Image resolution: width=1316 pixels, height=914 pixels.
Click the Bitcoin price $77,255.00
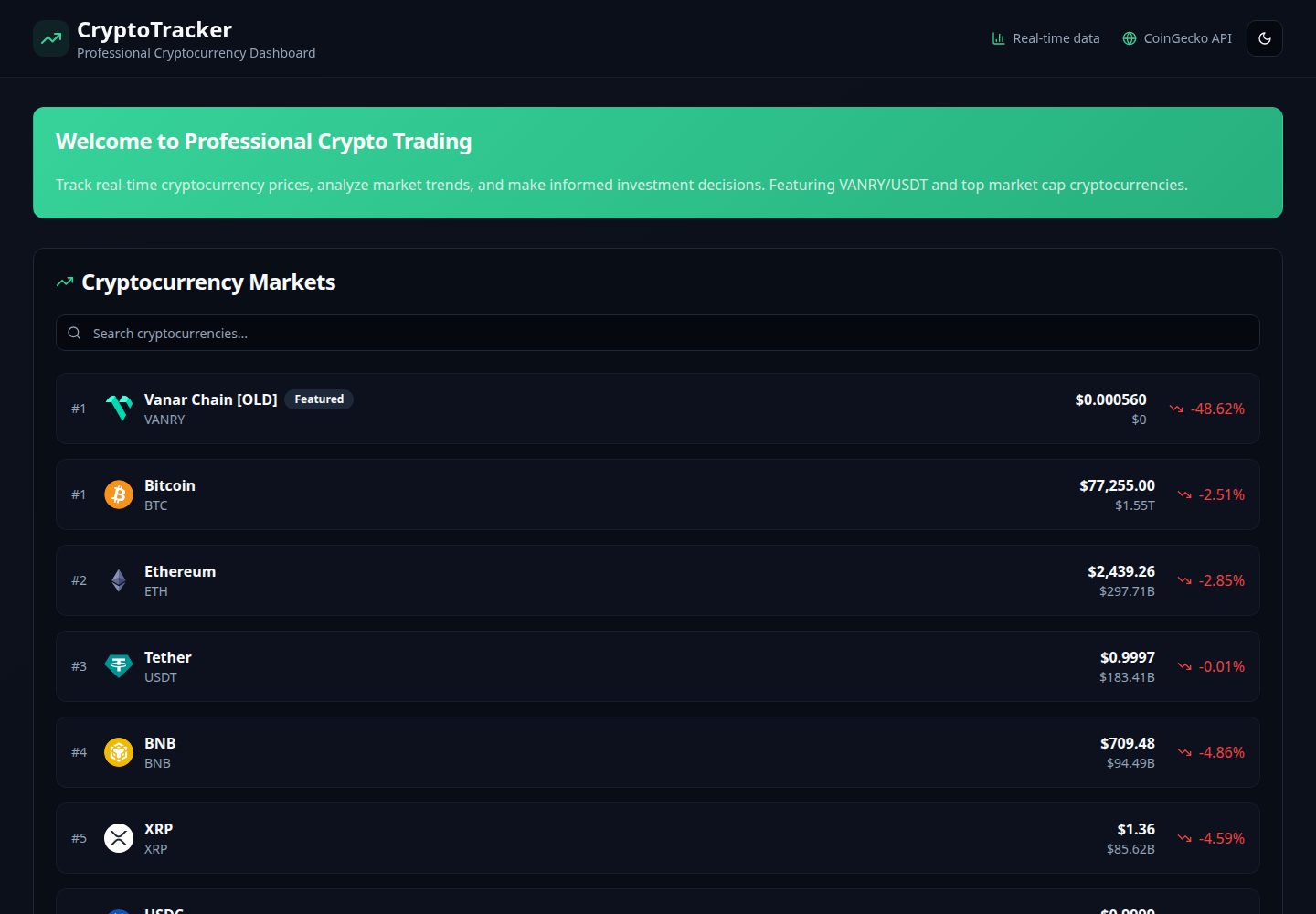[1117, 485]
